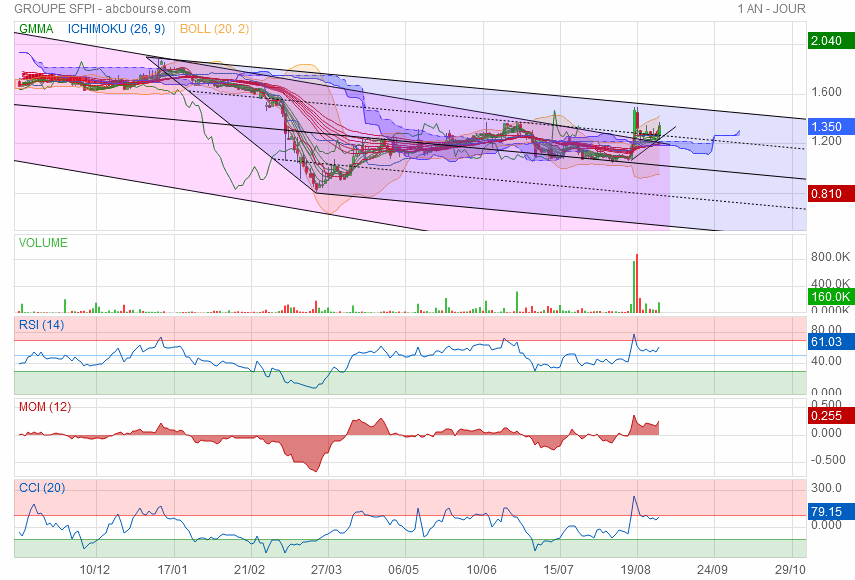Click the CCI (20) panel label
The width and height of the screenshot is (855, 580).
(x=42, y=487)
